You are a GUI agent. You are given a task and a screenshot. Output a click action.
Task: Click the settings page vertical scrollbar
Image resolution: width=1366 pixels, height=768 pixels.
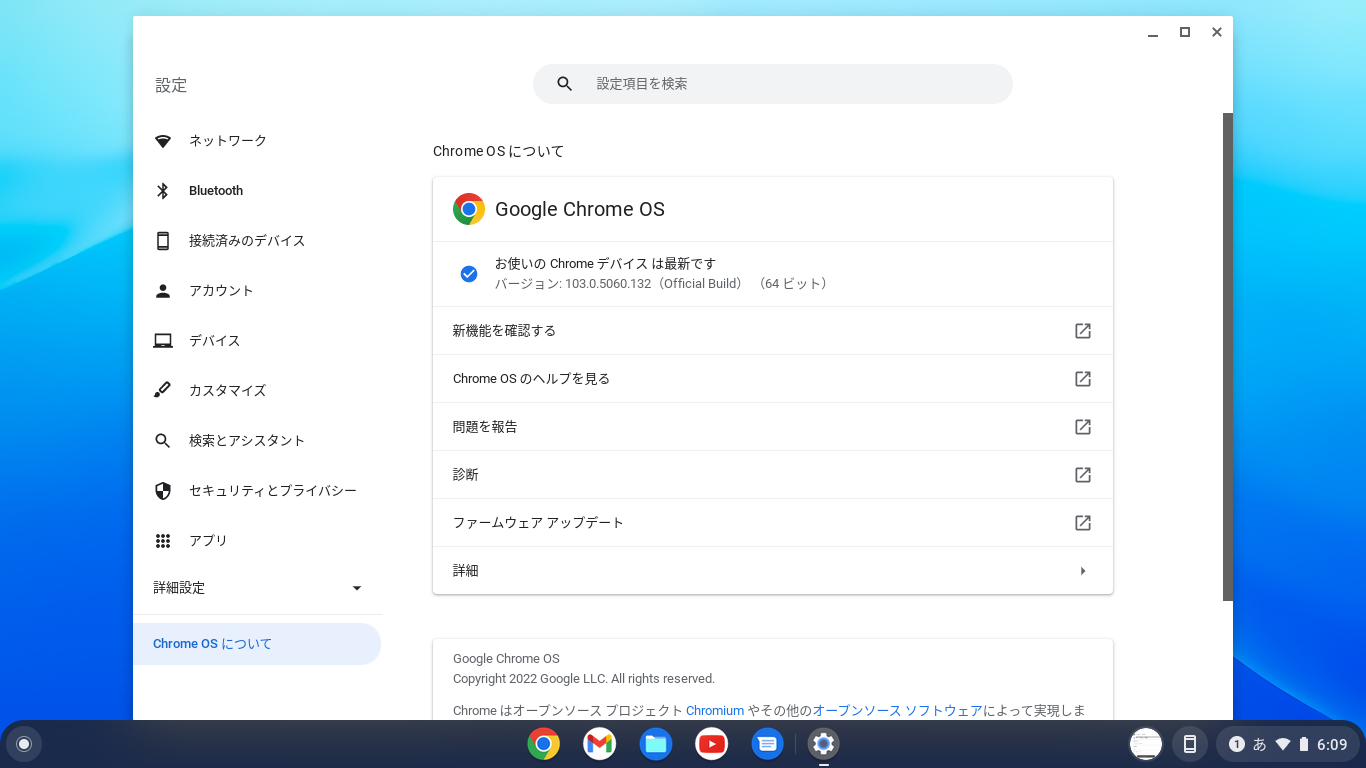[1228, 357]
